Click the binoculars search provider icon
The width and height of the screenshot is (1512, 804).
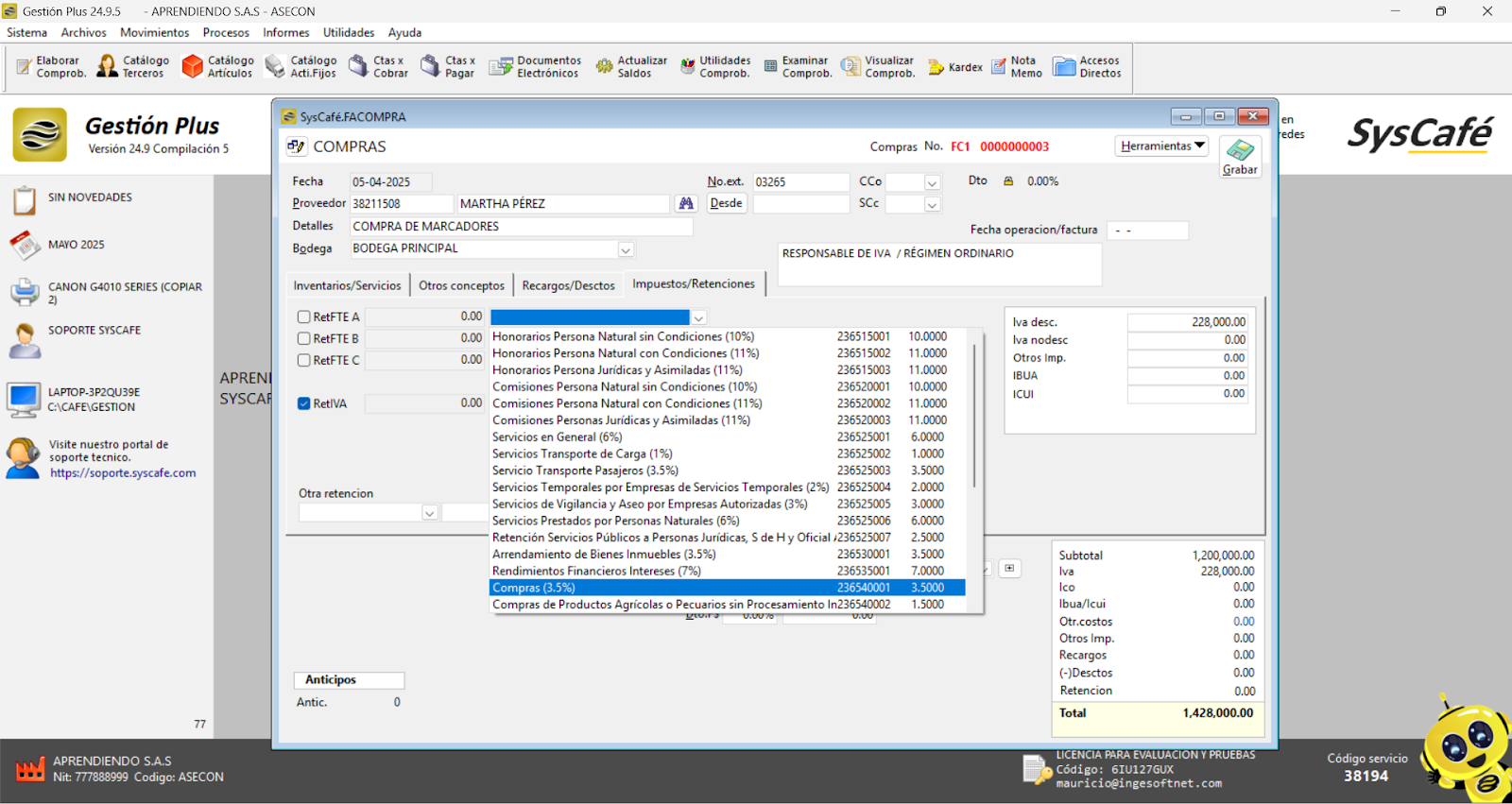click(x=686, y=203)
